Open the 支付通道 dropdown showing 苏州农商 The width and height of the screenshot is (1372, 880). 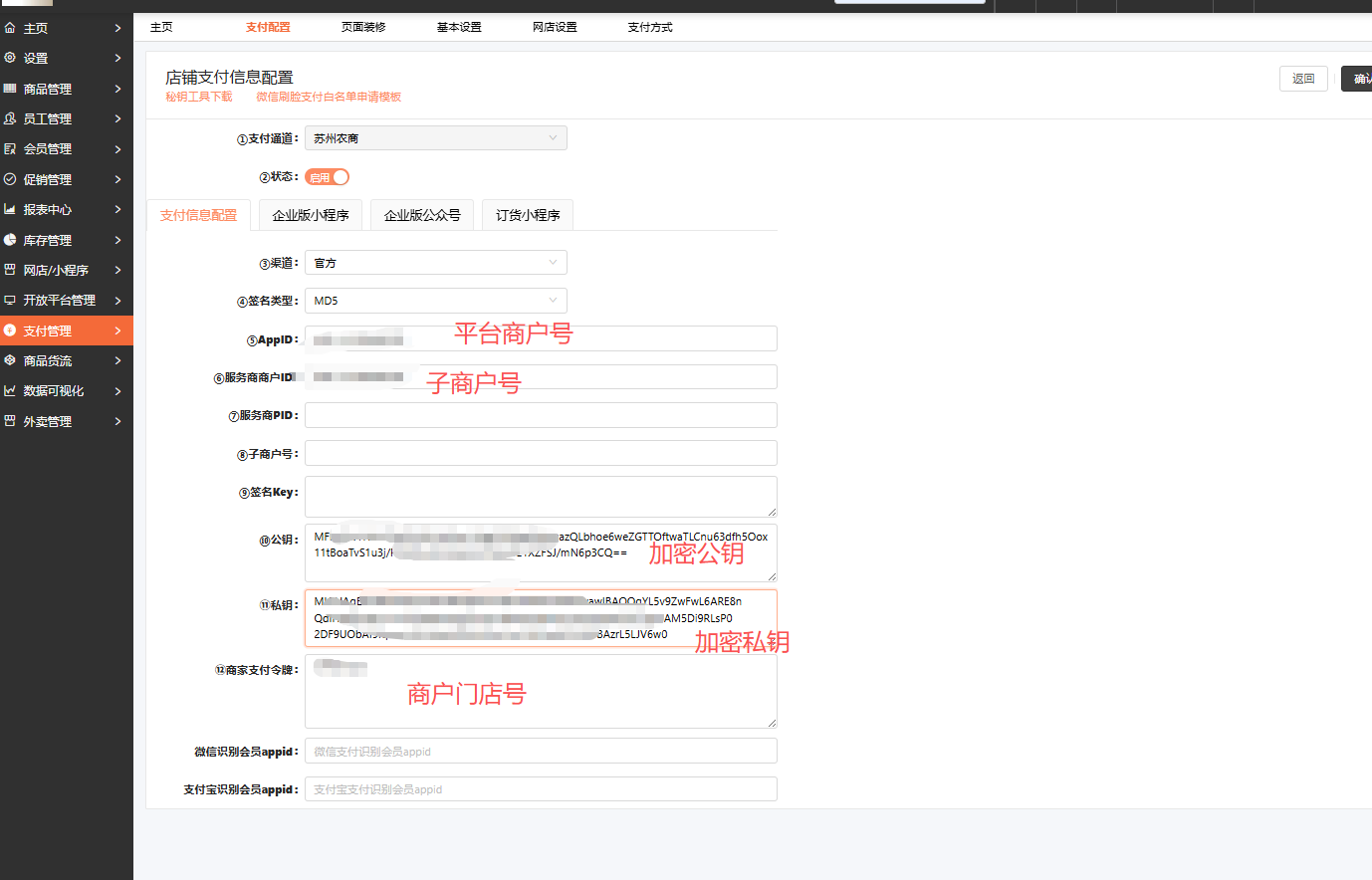tap(436, 138)
